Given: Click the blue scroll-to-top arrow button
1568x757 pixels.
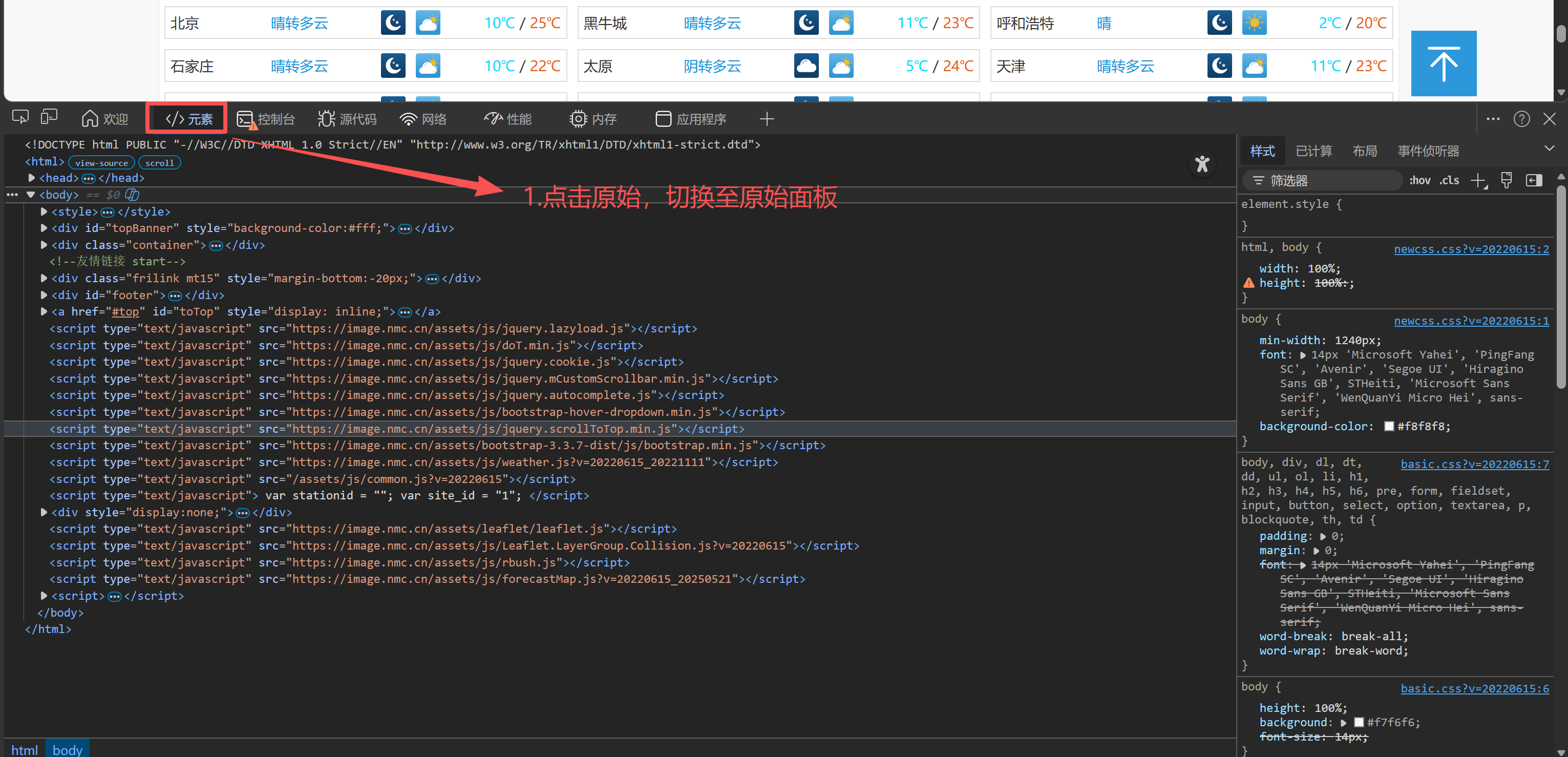Looking at the screenshot, I should pyautogui.click(x=1443, y=64).
